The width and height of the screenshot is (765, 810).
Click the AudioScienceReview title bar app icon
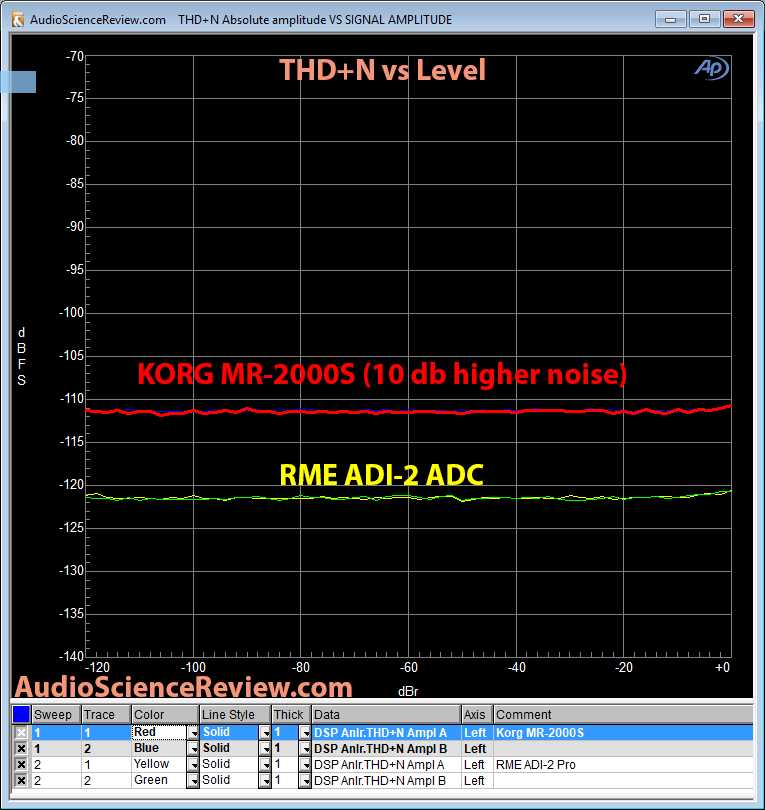click(18, 20)
